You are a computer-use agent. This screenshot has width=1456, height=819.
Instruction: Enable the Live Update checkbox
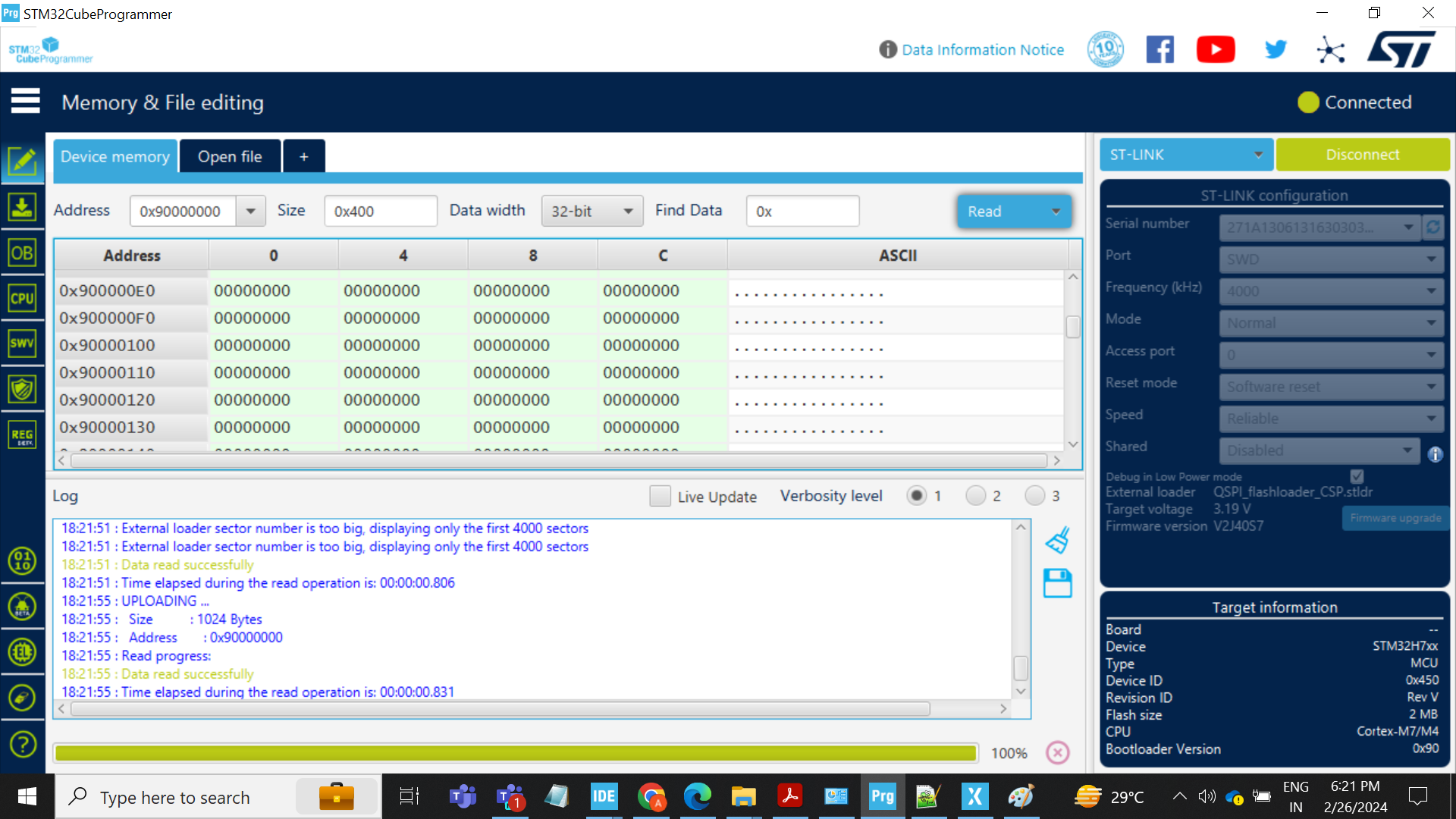click(x=660, y=496)
